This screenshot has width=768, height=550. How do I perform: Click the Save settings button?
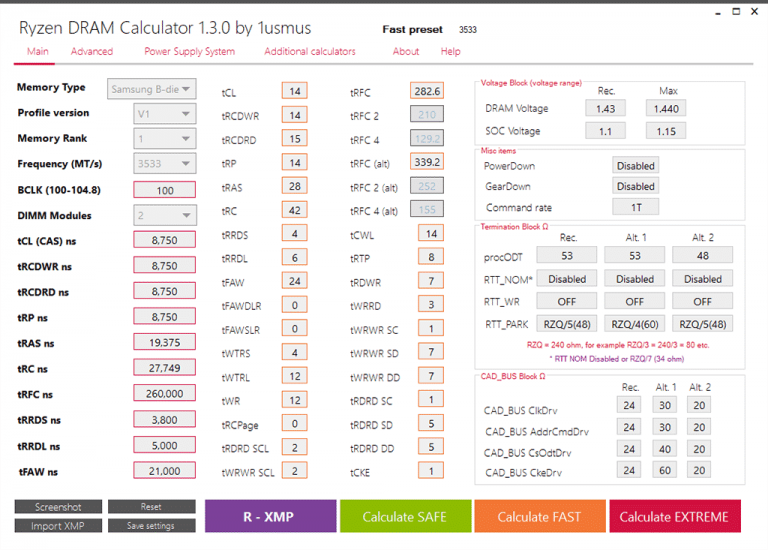point(151,526)
